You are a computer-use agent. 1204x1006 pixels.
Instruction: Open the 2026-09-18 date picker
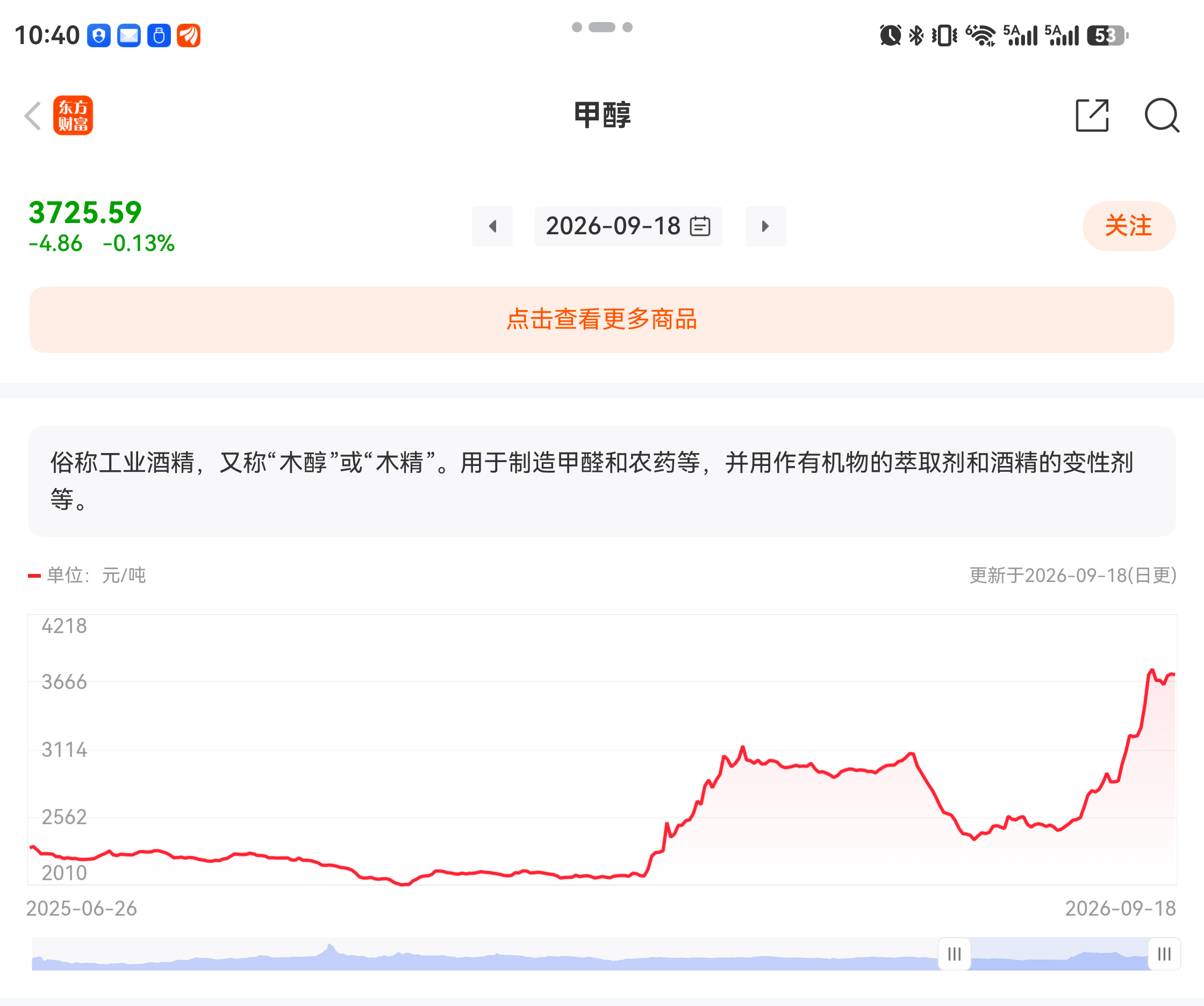(628, 226)
